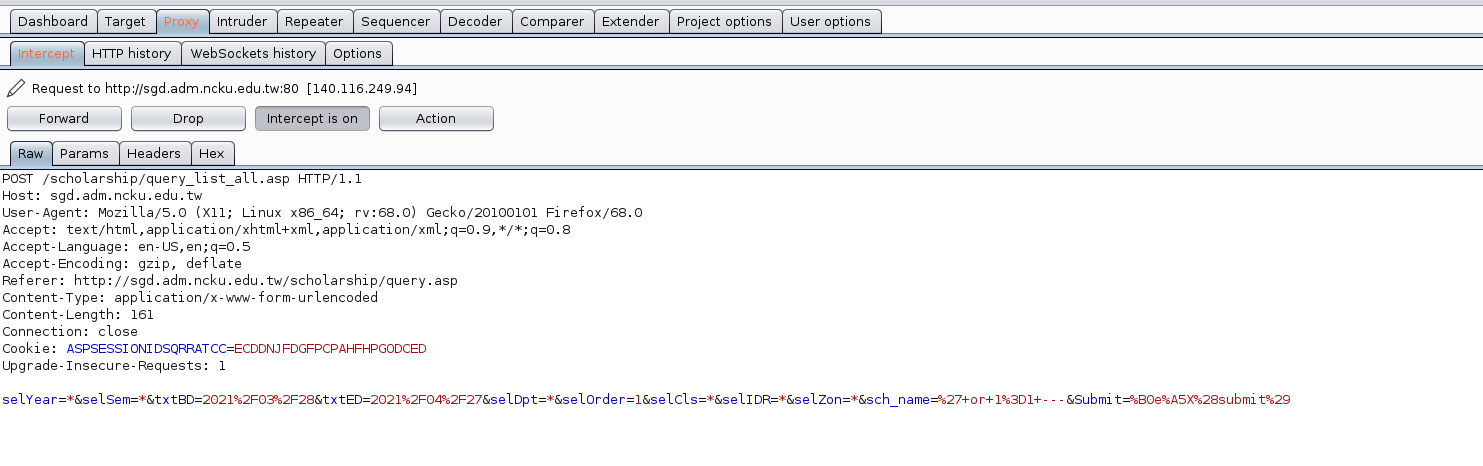This screenshot has width=1483, height=466.
Task: Click the Accept-Encoding: gzip, deflate line
Action: [122, 264]
